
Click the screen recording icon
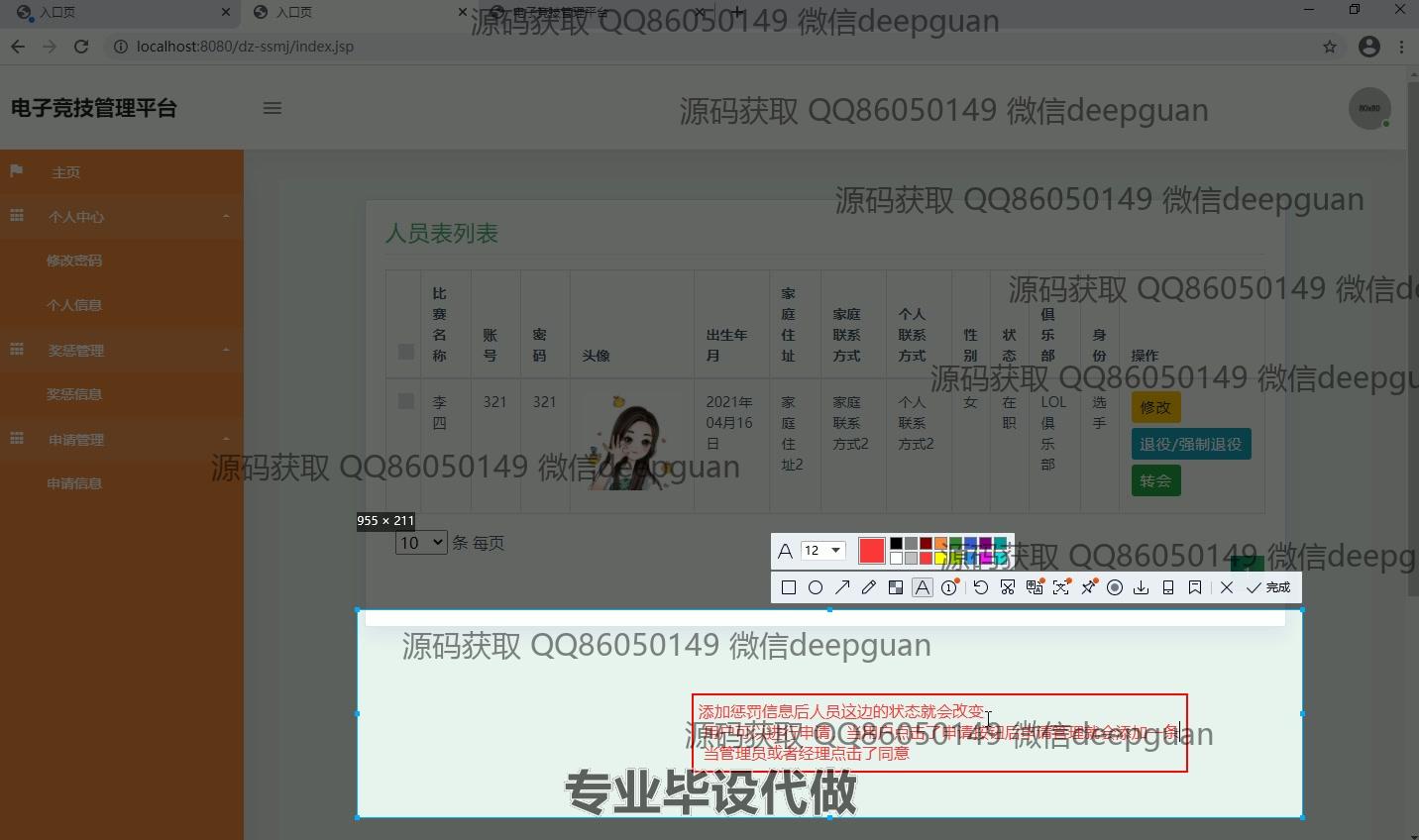click(1115, 587)
